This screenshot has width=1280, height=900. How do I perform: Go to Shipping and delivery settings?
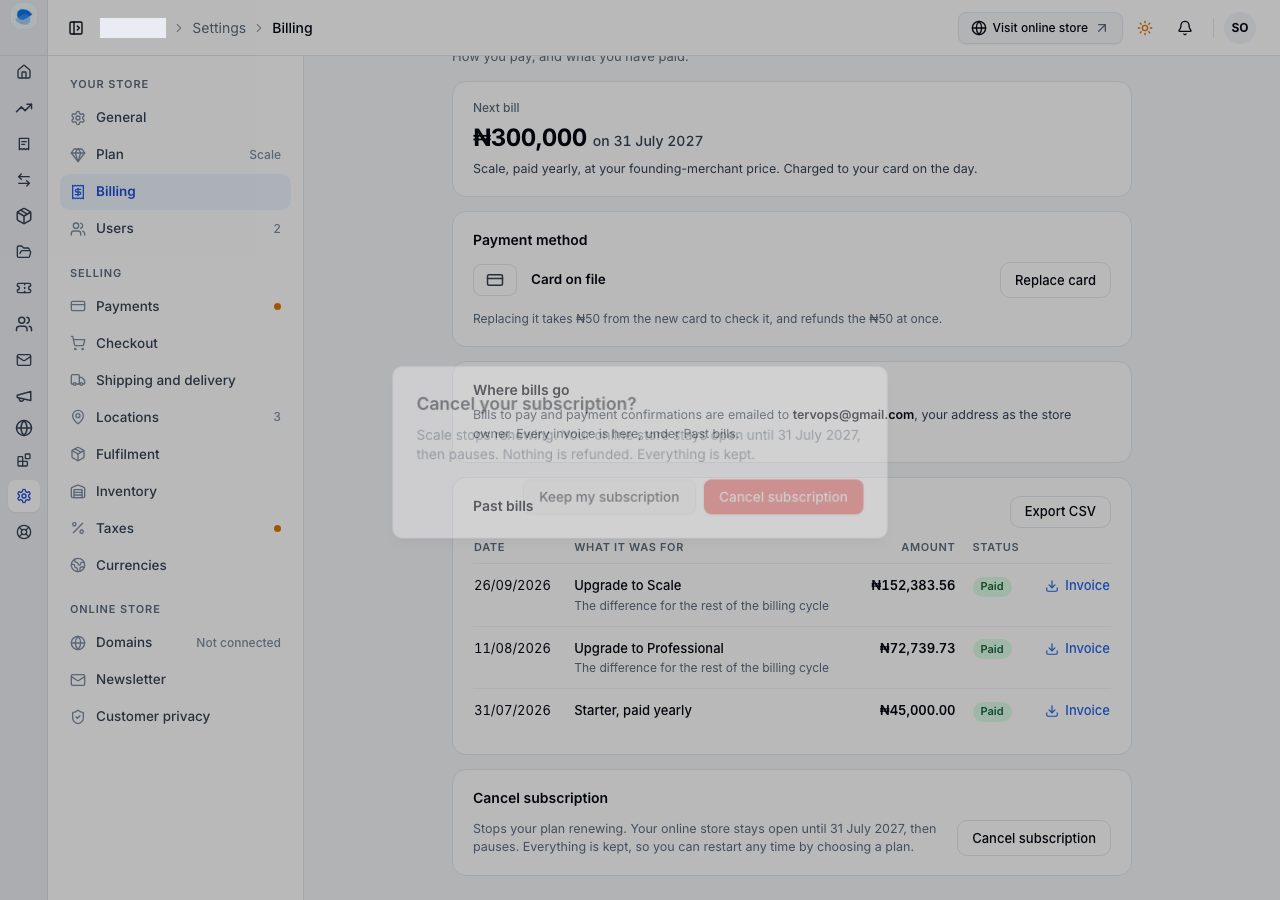pos(175,381)
